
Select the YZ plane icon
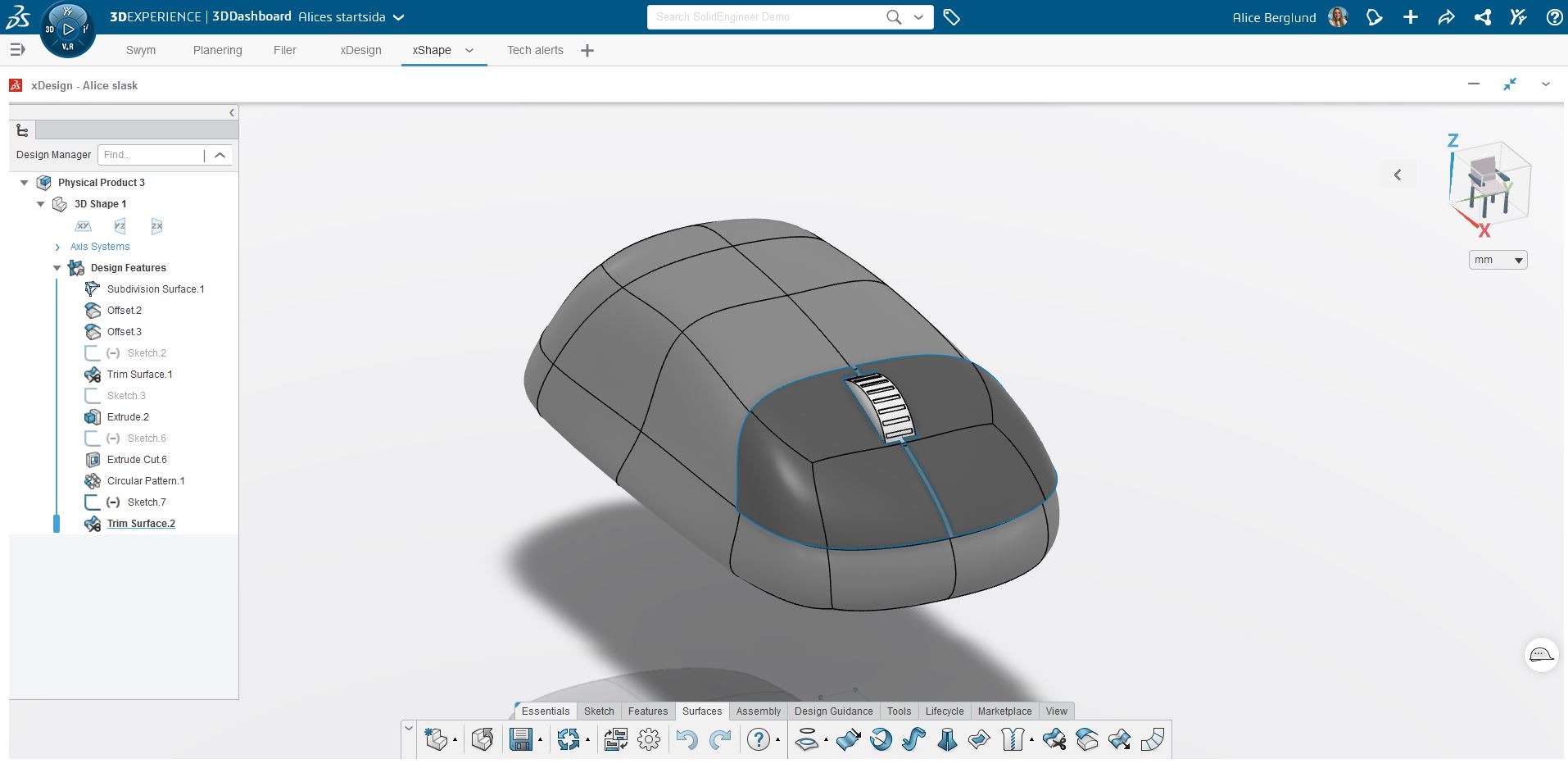point(120,226)
